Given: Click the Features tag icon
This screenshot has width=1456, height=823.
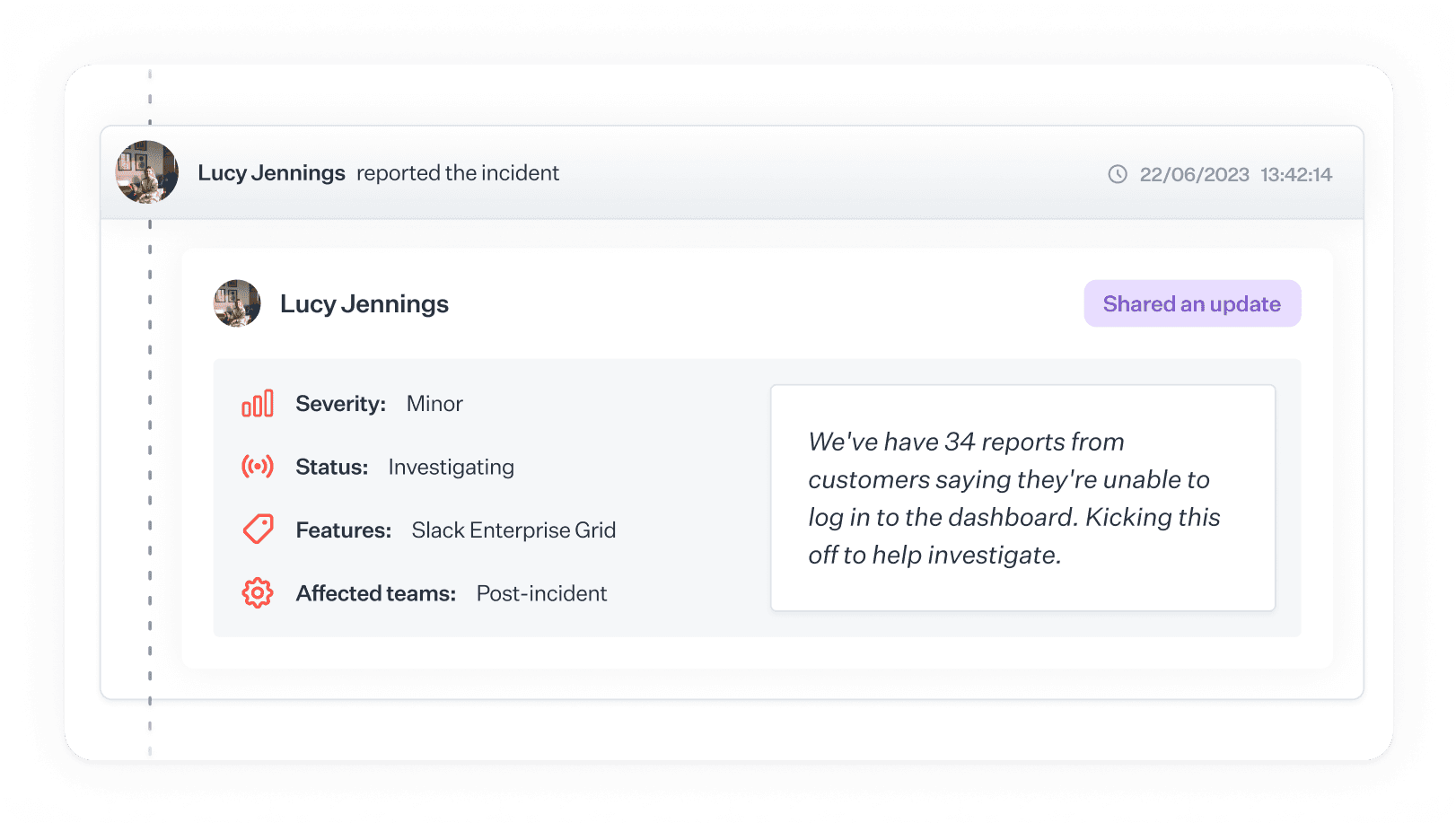Looking at the screenshot, I should coord(258,529).
